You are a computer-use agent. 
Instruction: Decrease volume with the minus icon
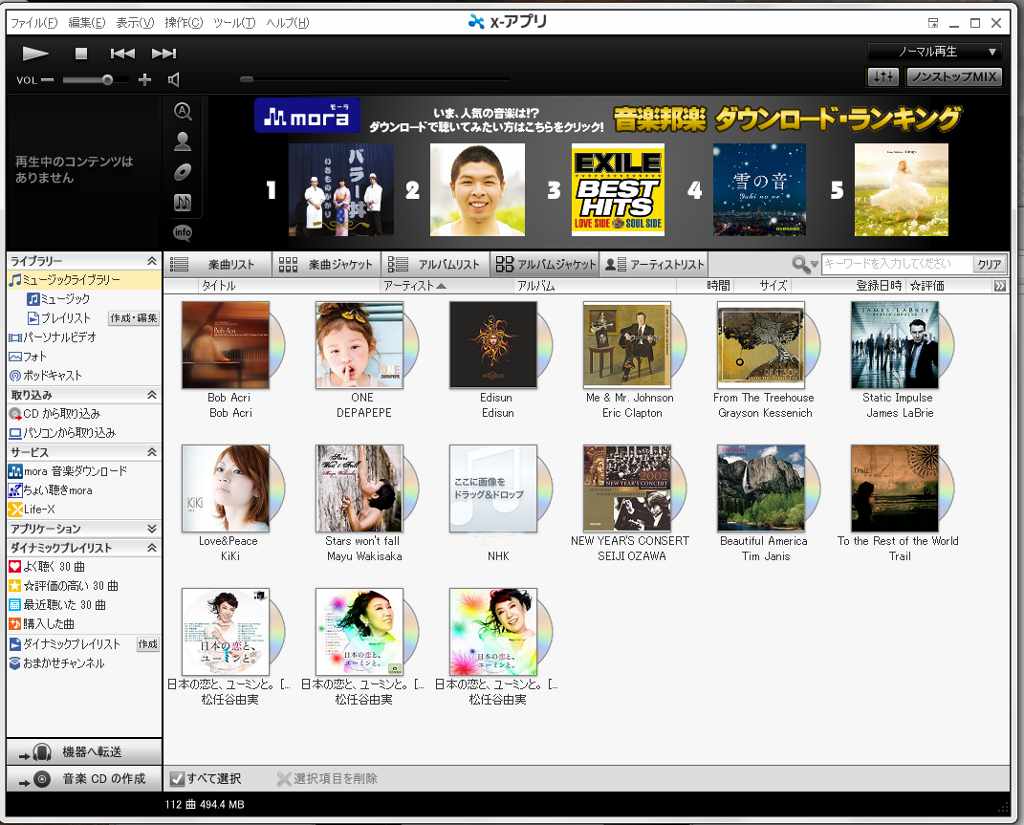(x=47, y=80)
